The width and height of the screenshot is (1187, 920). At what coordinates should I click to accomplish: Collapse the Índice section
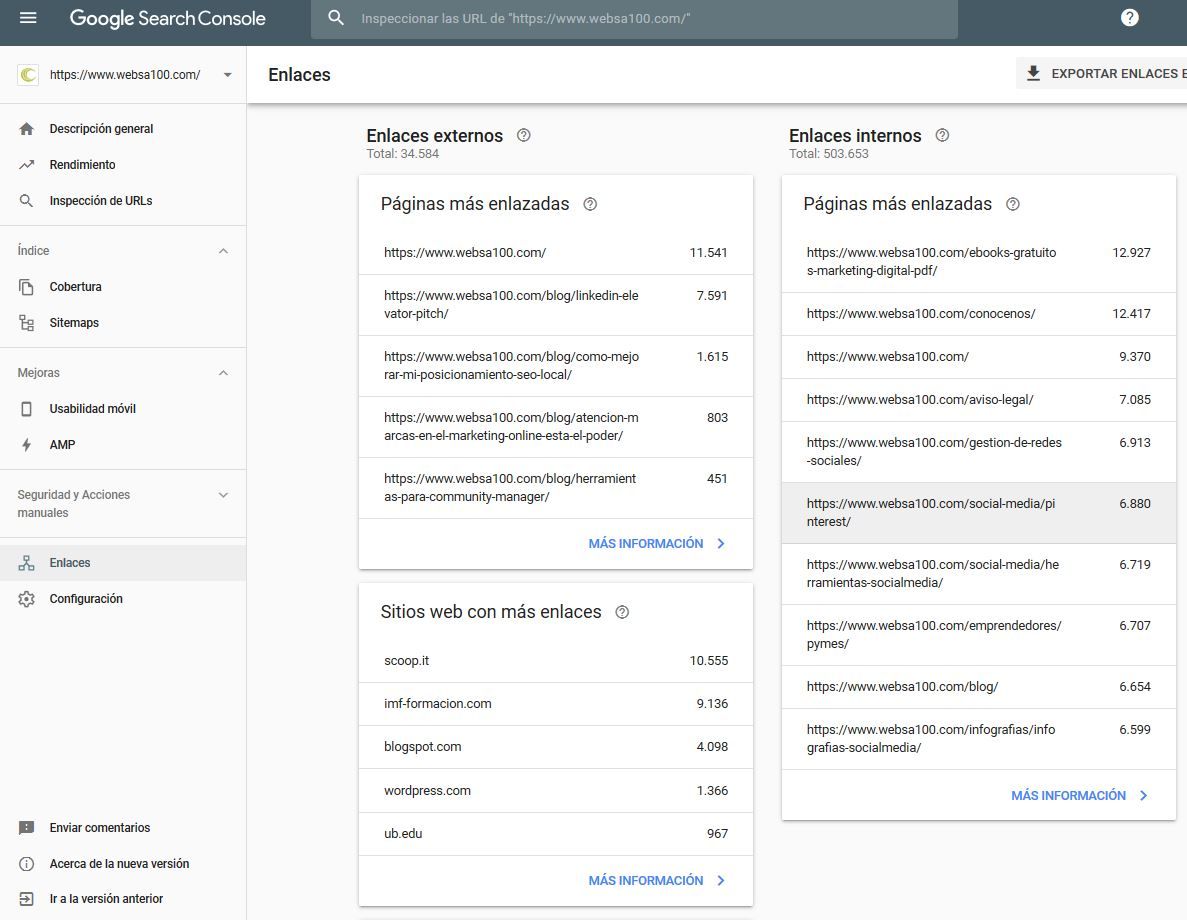(x=223, y=251)
